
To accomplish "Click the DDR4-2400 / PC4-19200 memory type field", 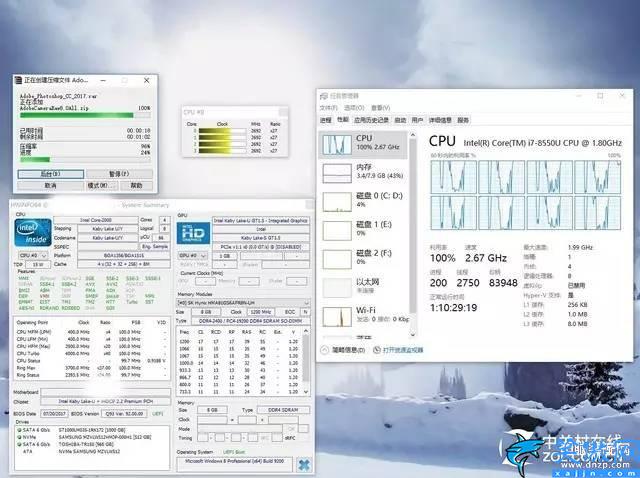I will pos(249,321).
